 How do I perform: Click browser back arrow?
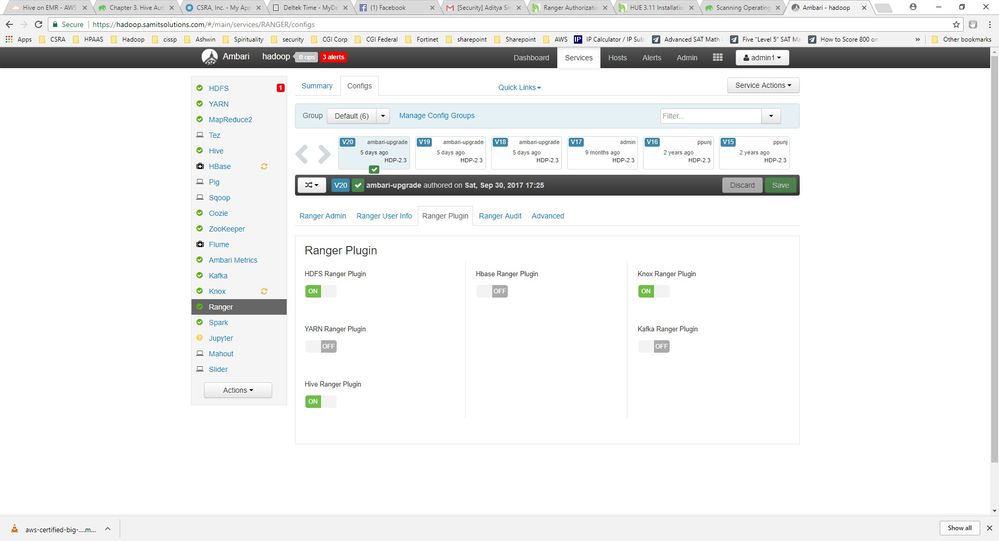(x=9, y=24)
